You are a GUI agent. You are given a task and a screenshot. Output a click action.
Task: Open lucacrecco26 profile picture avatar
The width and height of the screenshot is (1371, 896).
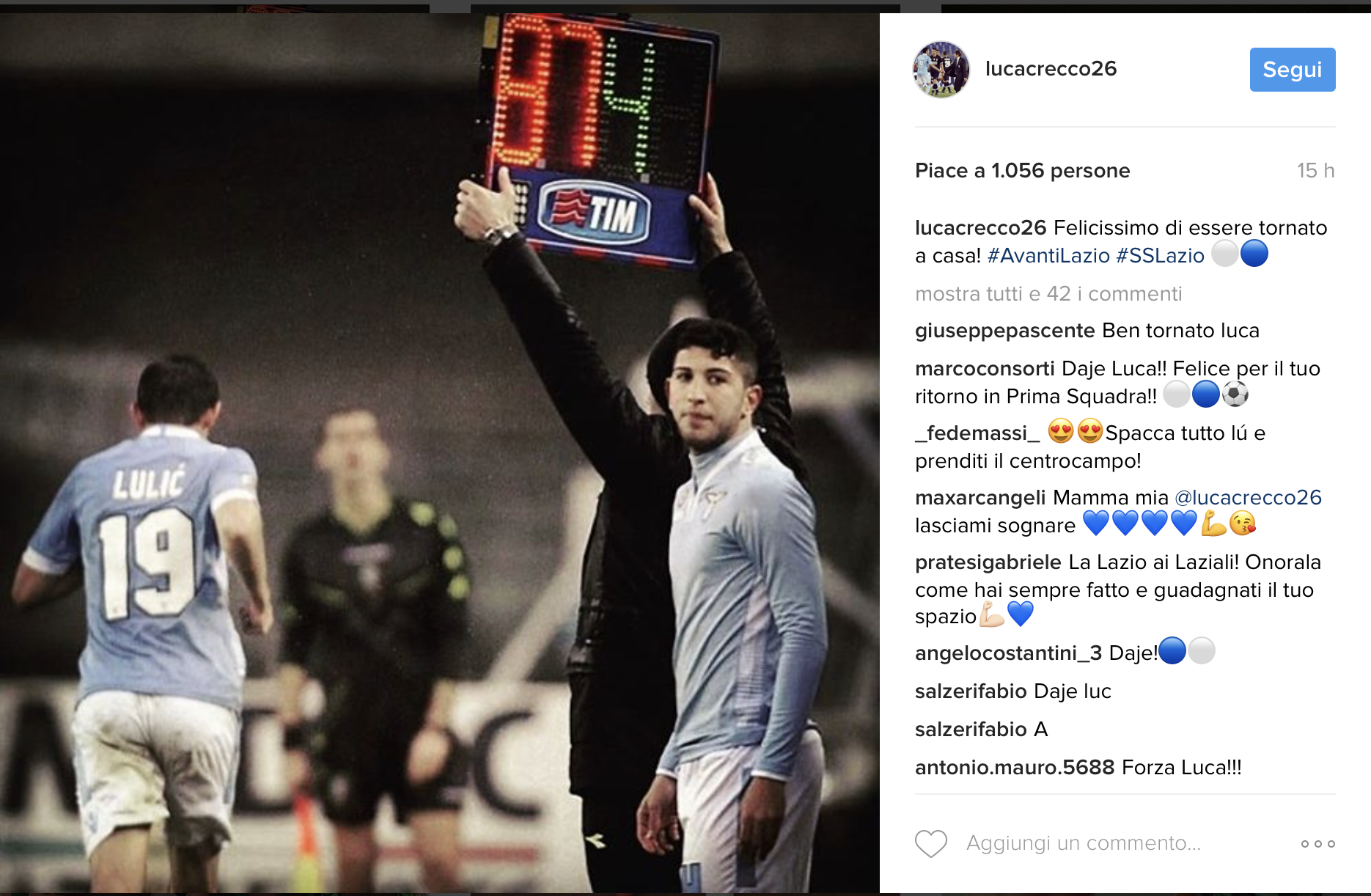tap(941, 69)
